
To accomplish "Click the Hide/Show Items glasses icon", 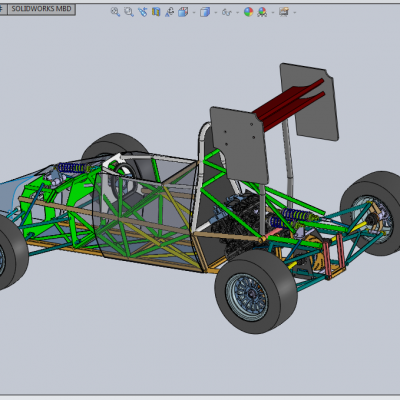I will coord(227,13).
